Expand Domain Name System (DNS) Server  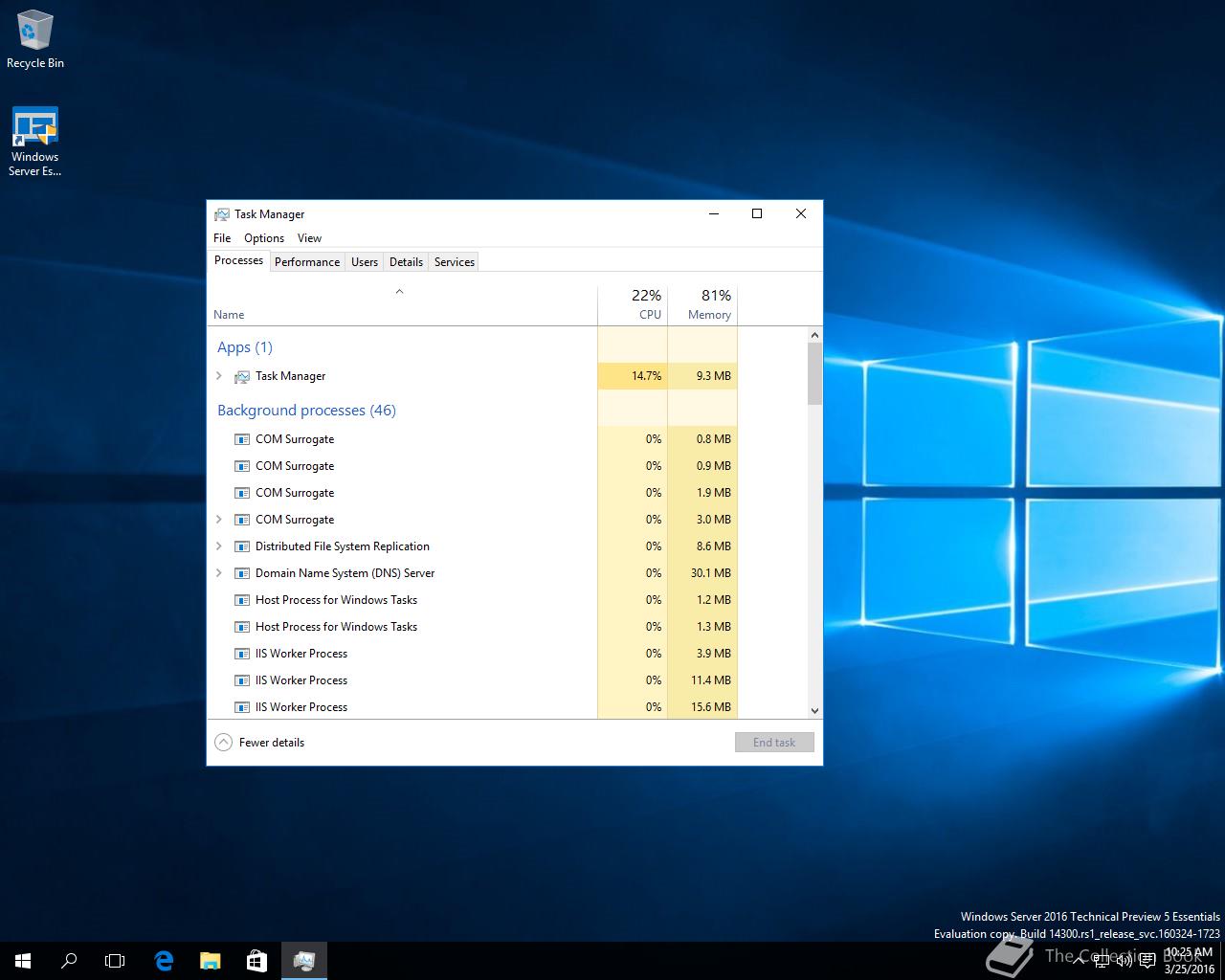point(219,573)
